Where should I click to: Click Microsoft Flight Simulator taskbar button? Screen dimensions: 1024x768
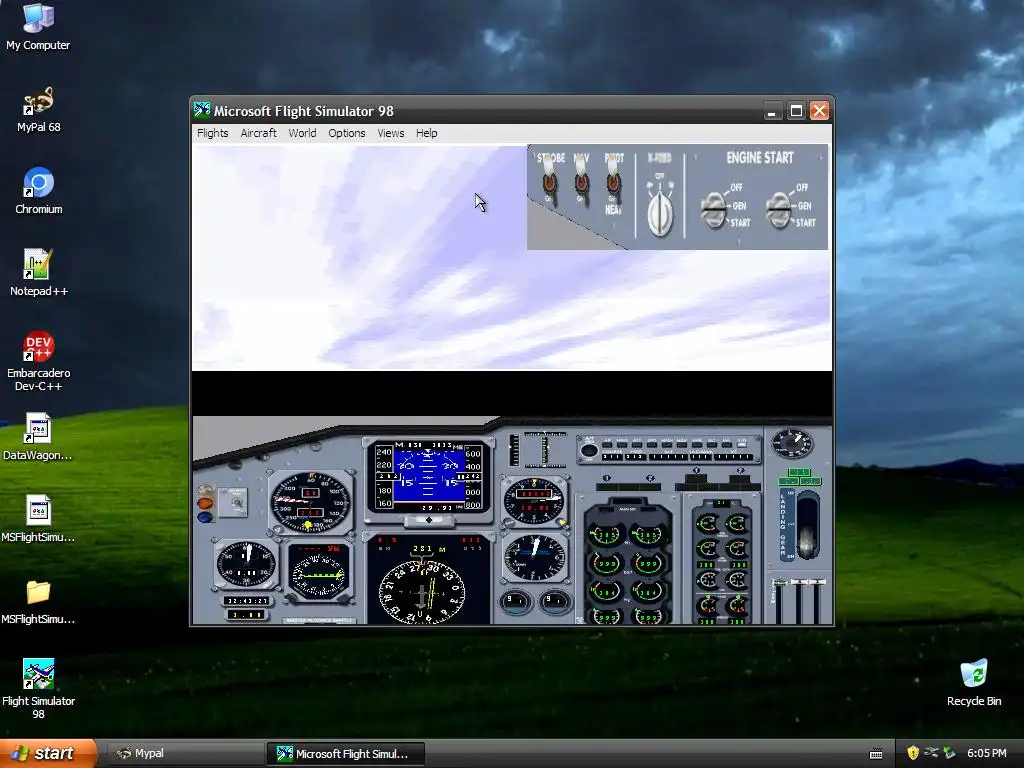click(345, 754)
